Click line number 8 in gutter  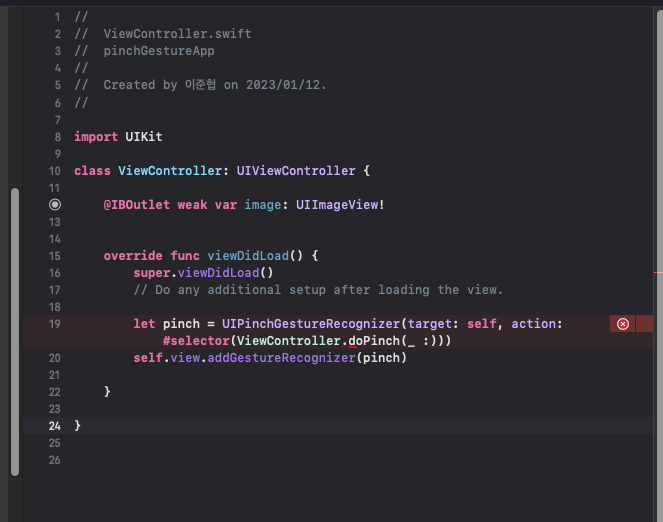click(58, 137)
